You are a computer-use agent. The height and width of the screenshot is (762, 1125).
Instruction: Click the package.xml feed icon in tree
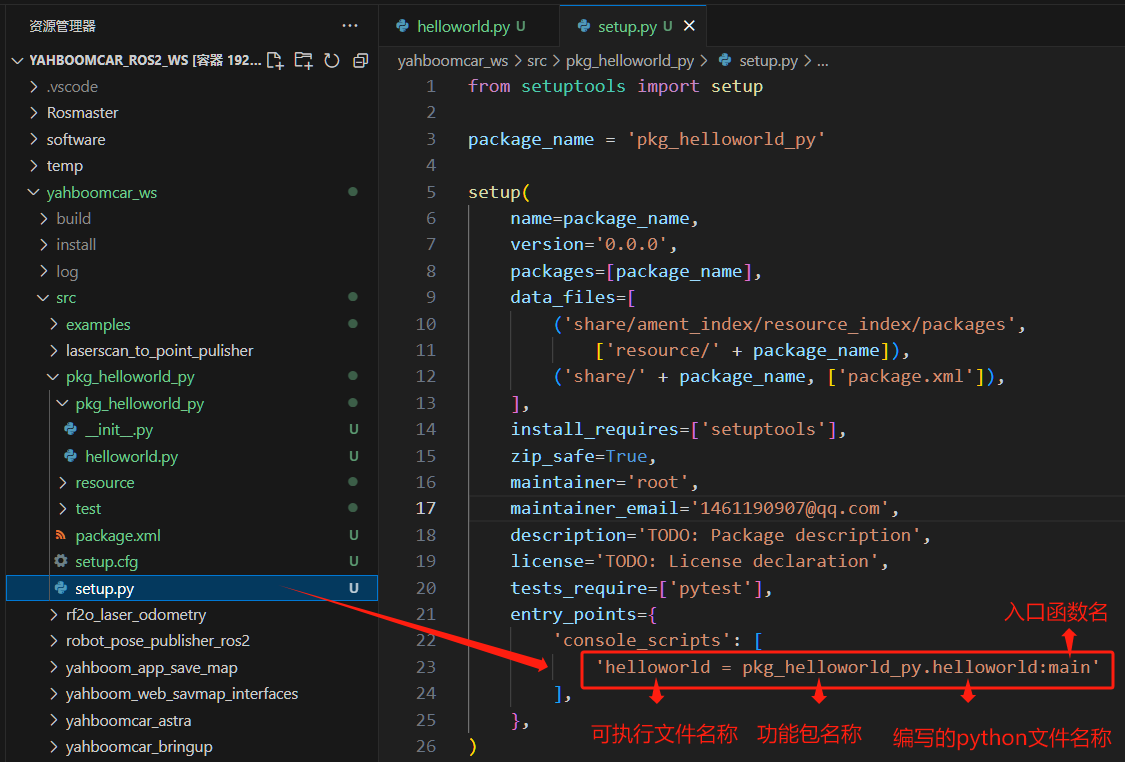pos(61,535)
